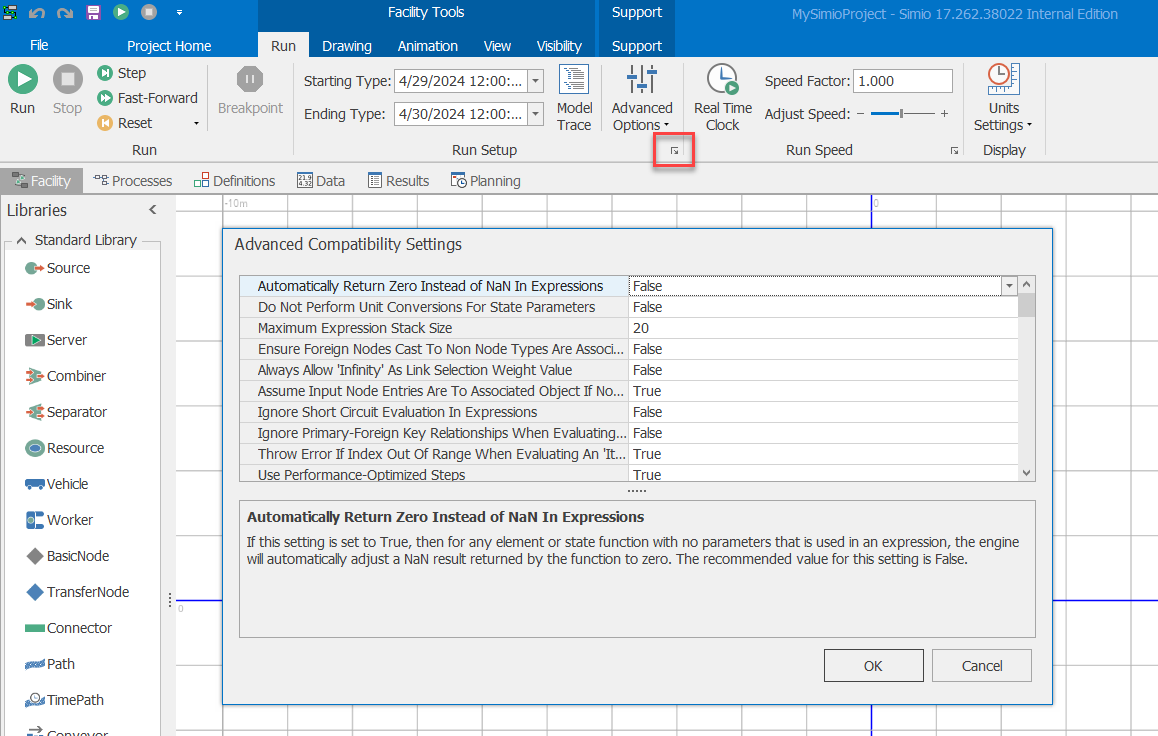Select the Server library object
The image size is (1158, 736).
[x=56, y=340]
